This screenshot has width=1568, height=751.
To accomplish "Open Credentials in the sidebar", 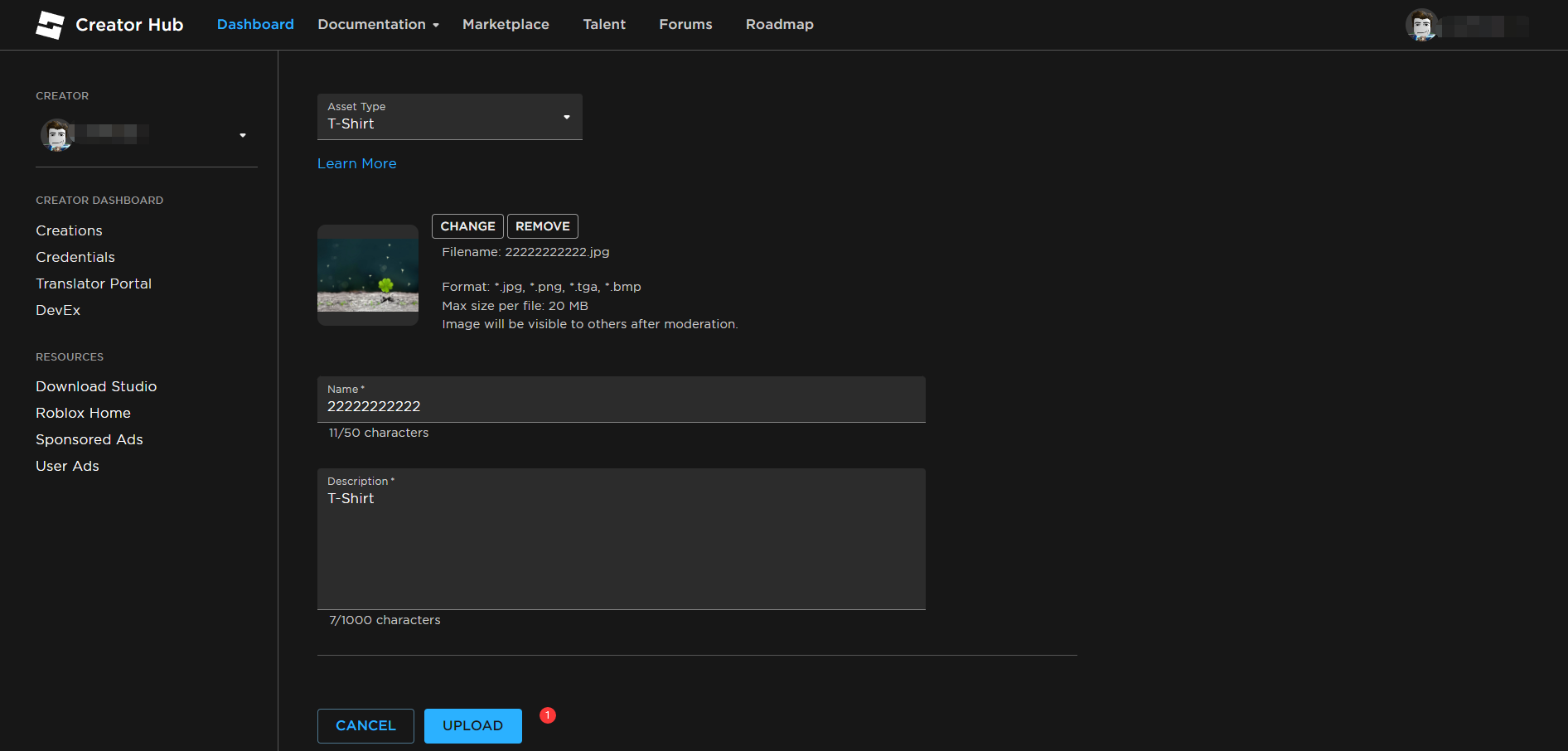I will (x=75, y=257).
